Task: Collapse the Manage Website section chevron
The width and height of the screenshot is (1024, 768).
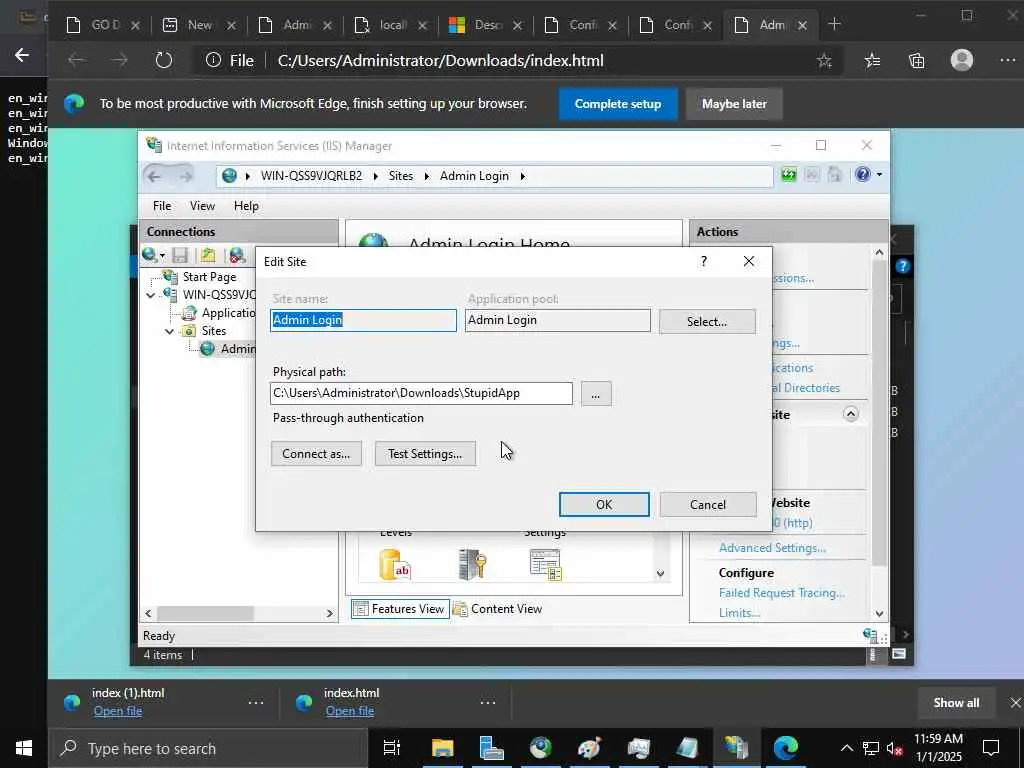Action: [850, 414]
